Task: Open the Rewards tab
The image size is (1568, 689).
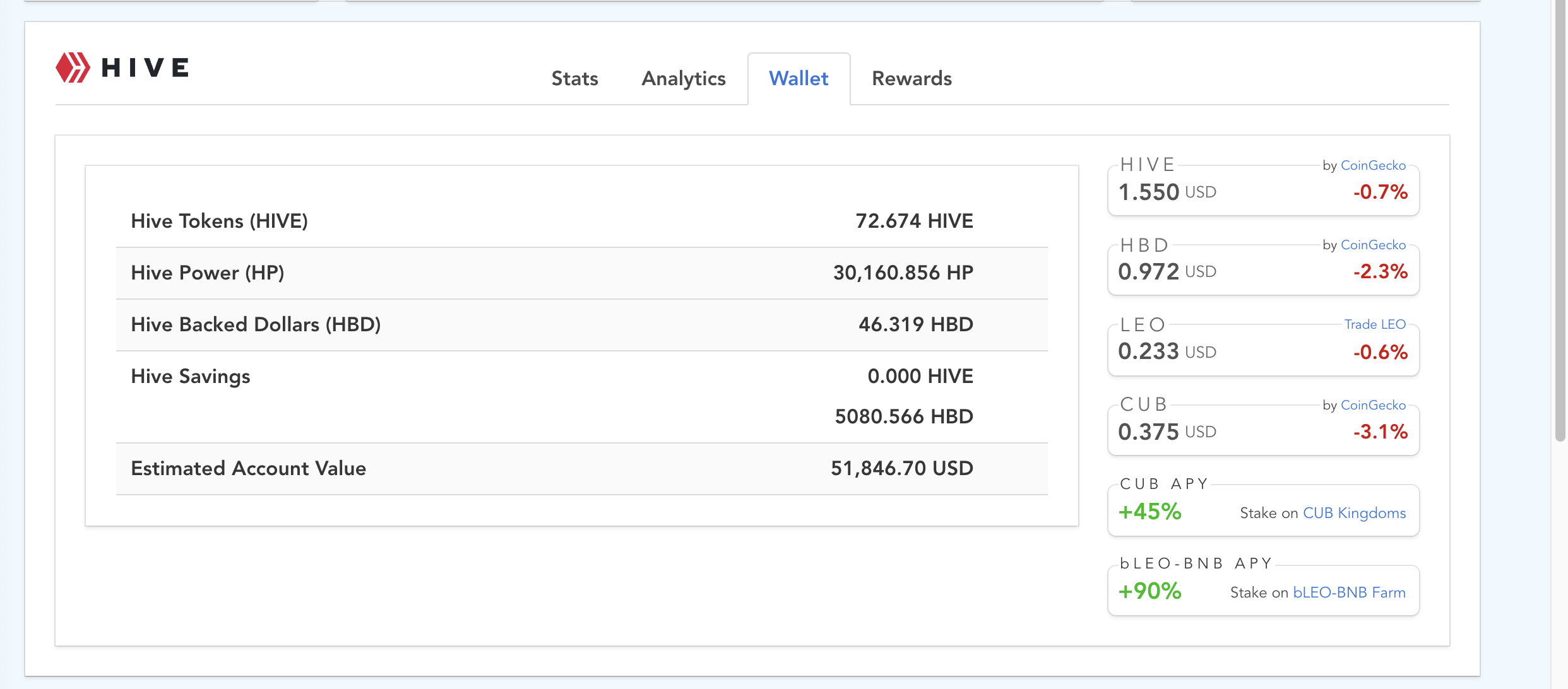Action: [x=912, y=78]
